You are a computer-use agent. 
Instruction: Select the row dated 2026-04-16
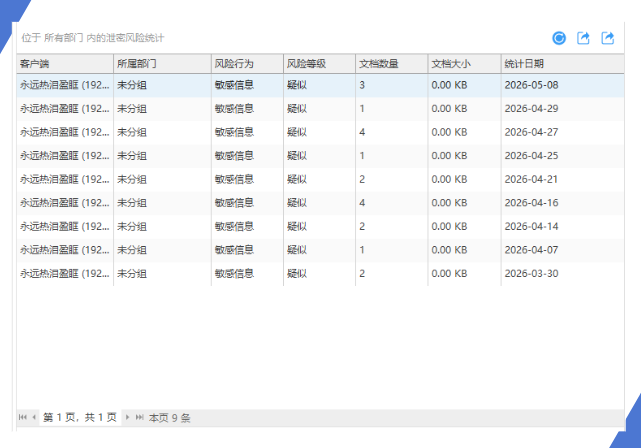(x=320, y=203)
